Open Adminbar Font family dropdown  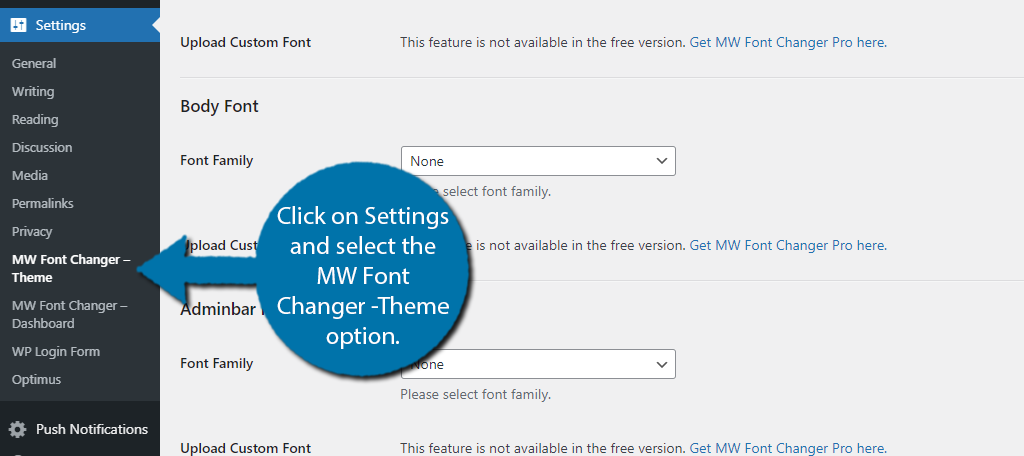[x=538, y=364]
